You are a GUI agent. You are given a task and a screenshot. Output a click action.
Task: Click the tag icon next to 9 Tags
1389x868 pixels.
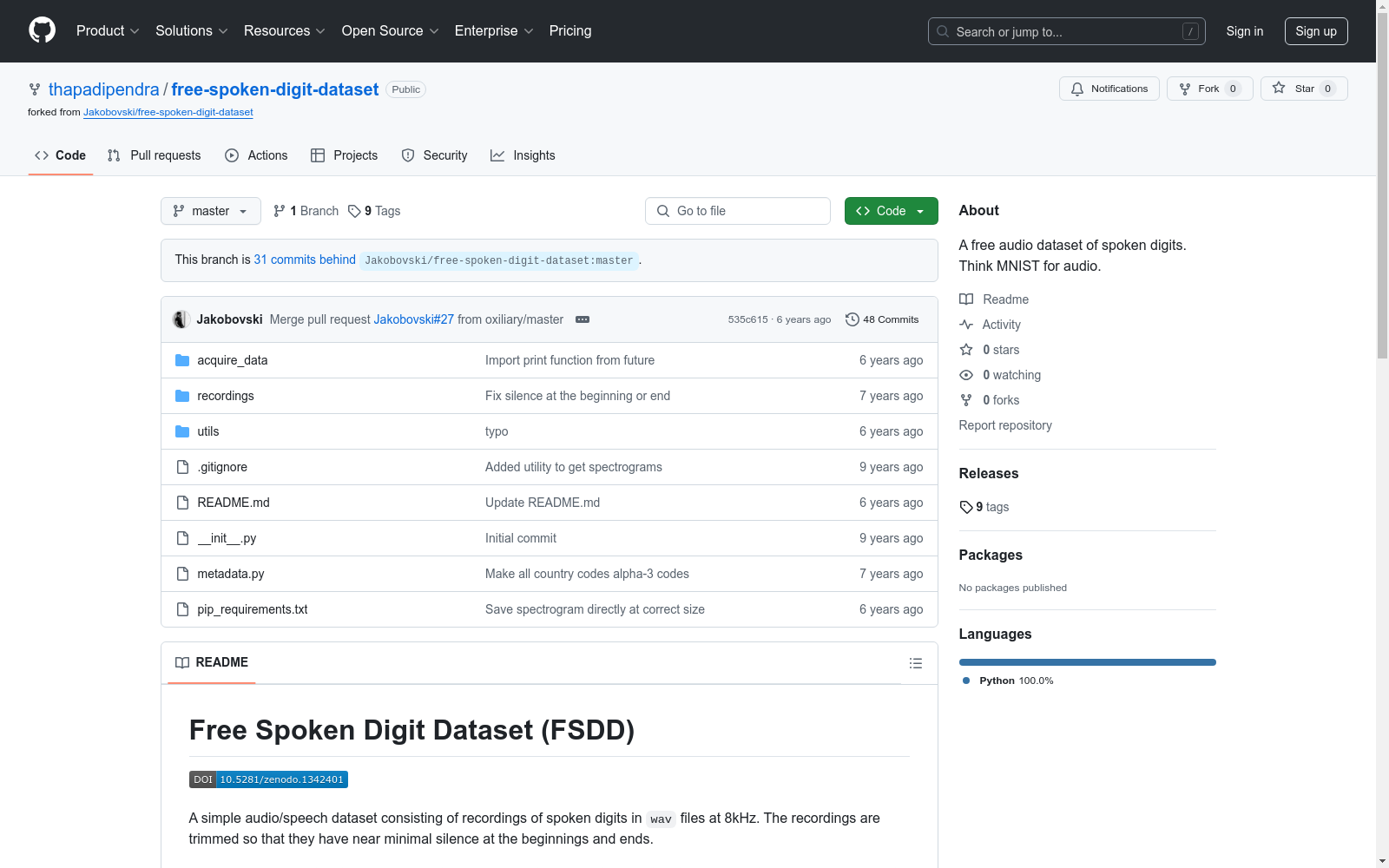click(x=354, y=211)
